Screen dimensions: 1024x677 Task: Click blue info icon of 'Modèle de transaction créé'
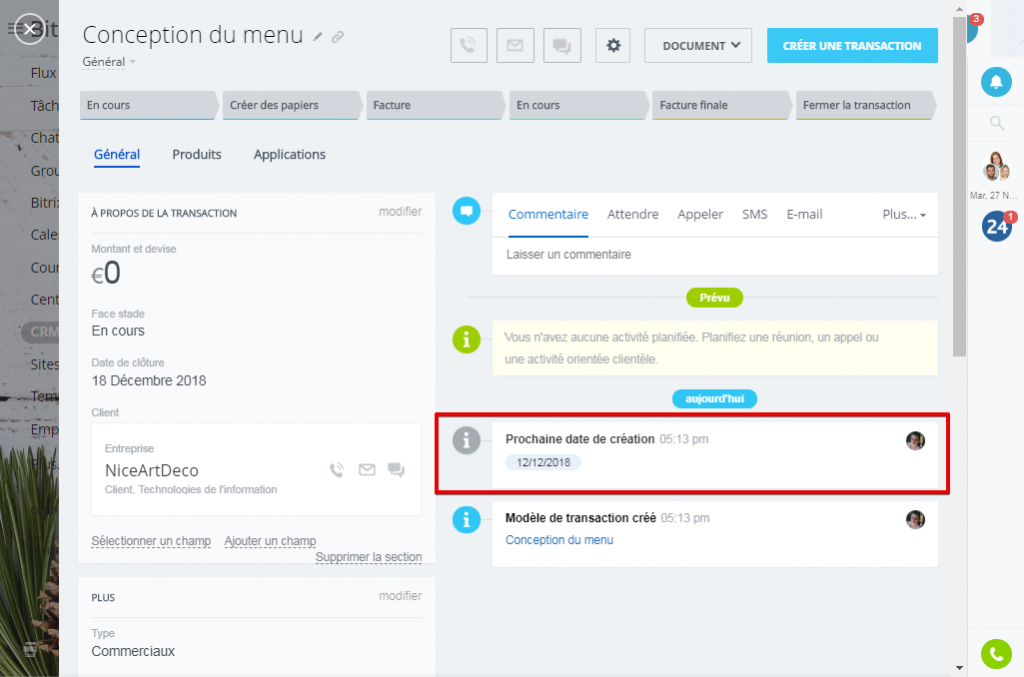466,520
